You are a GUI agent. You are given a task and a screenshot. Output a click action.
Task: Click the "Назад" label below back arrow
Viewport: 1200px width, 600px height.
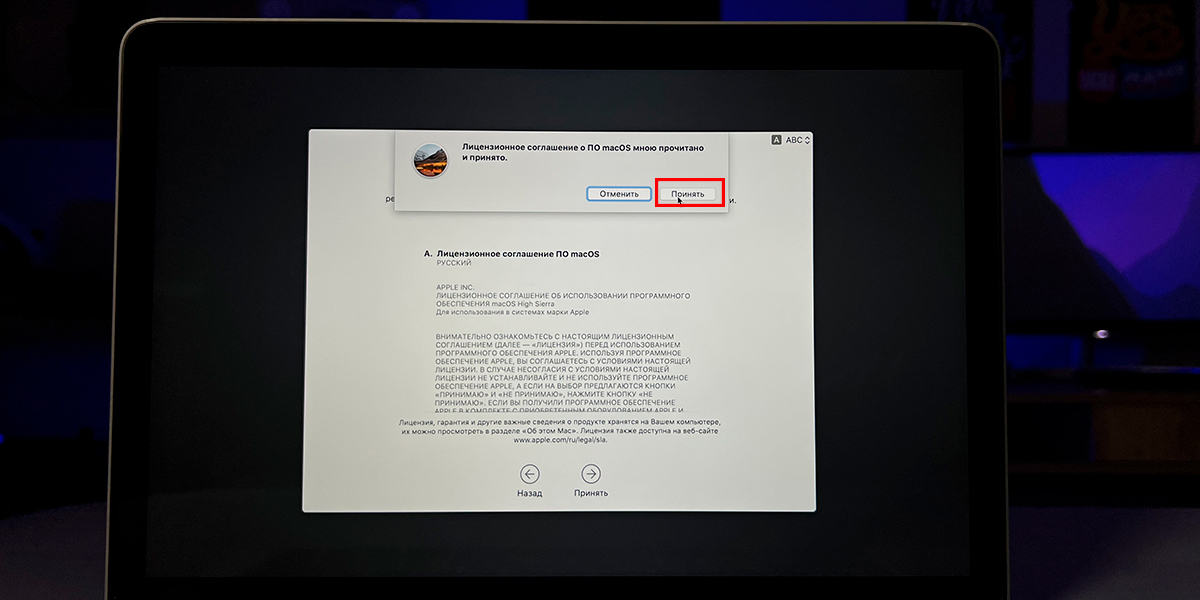530,494
